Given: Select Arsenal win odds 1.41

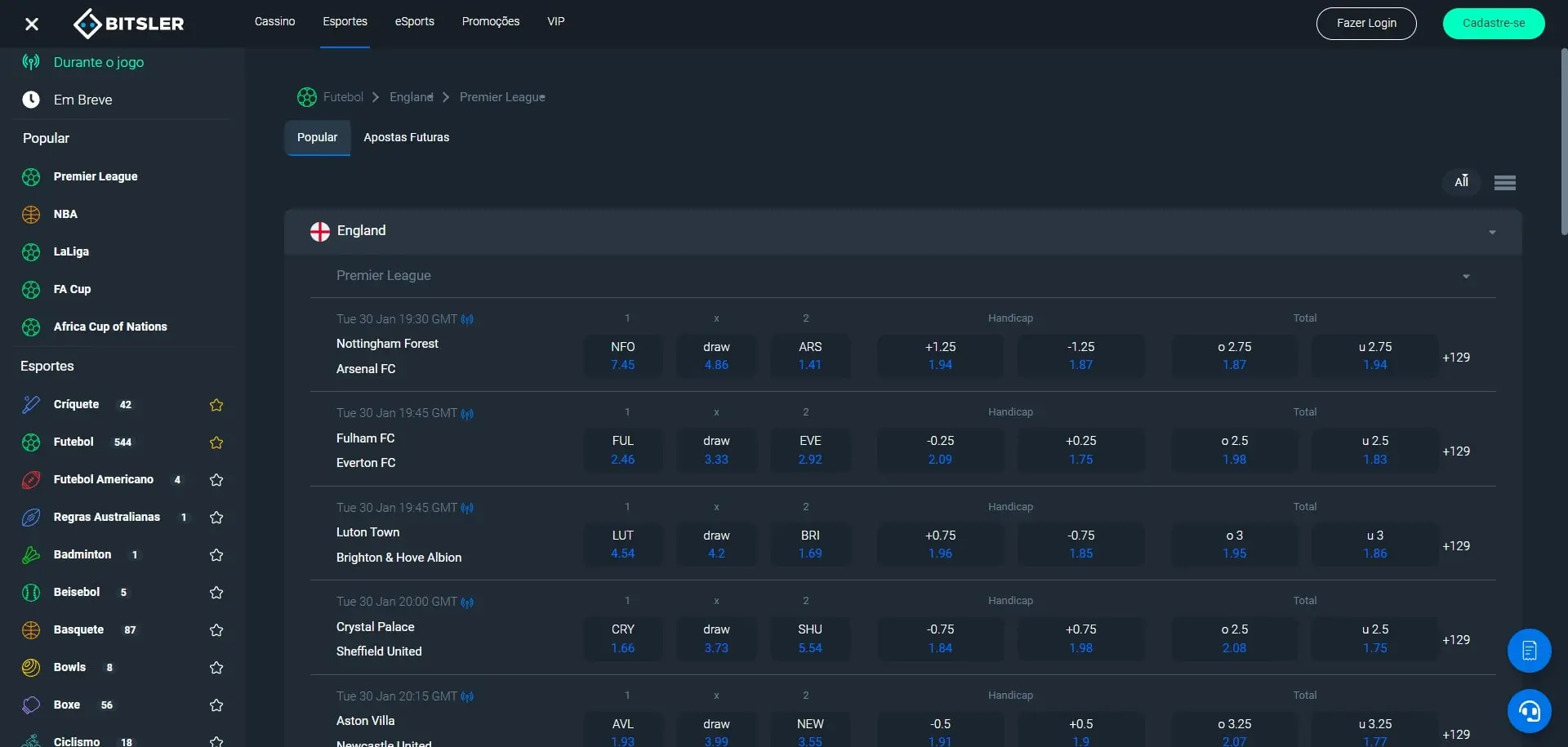Looking at the screenshot, I should [x=809, y=356].
